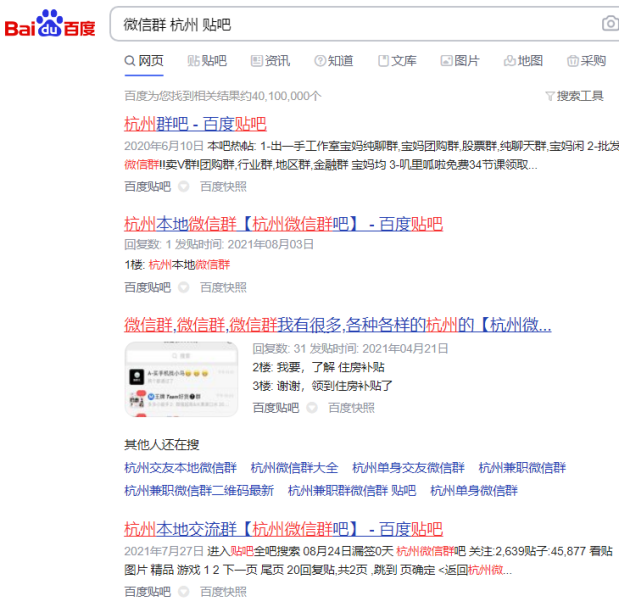Open the 采购 tab
The height and width of the screenshot is (608, 619).
(x=586, y=61)
